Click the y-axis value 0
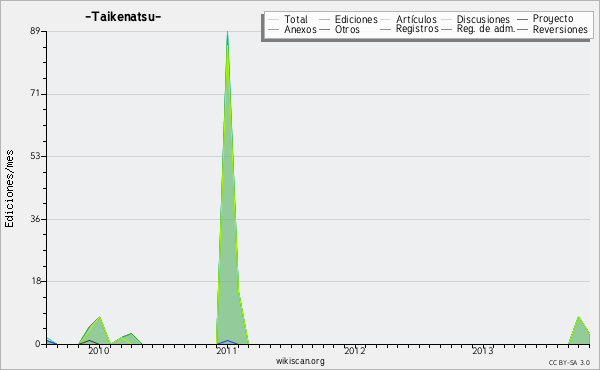Viewport: 600px width, 370px height. tap(38, 344)
